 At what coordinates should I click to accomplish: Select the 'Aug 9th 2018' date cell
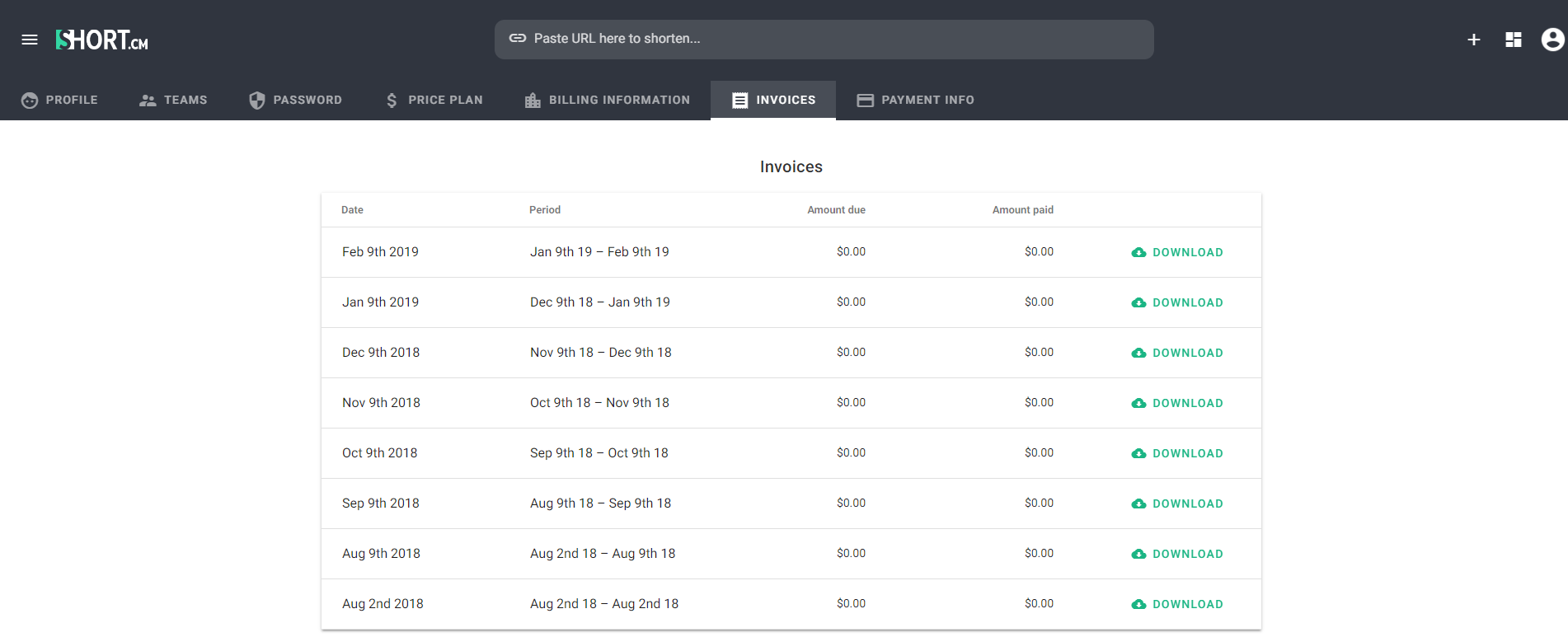pyautogui.click(x=381, y=554)
